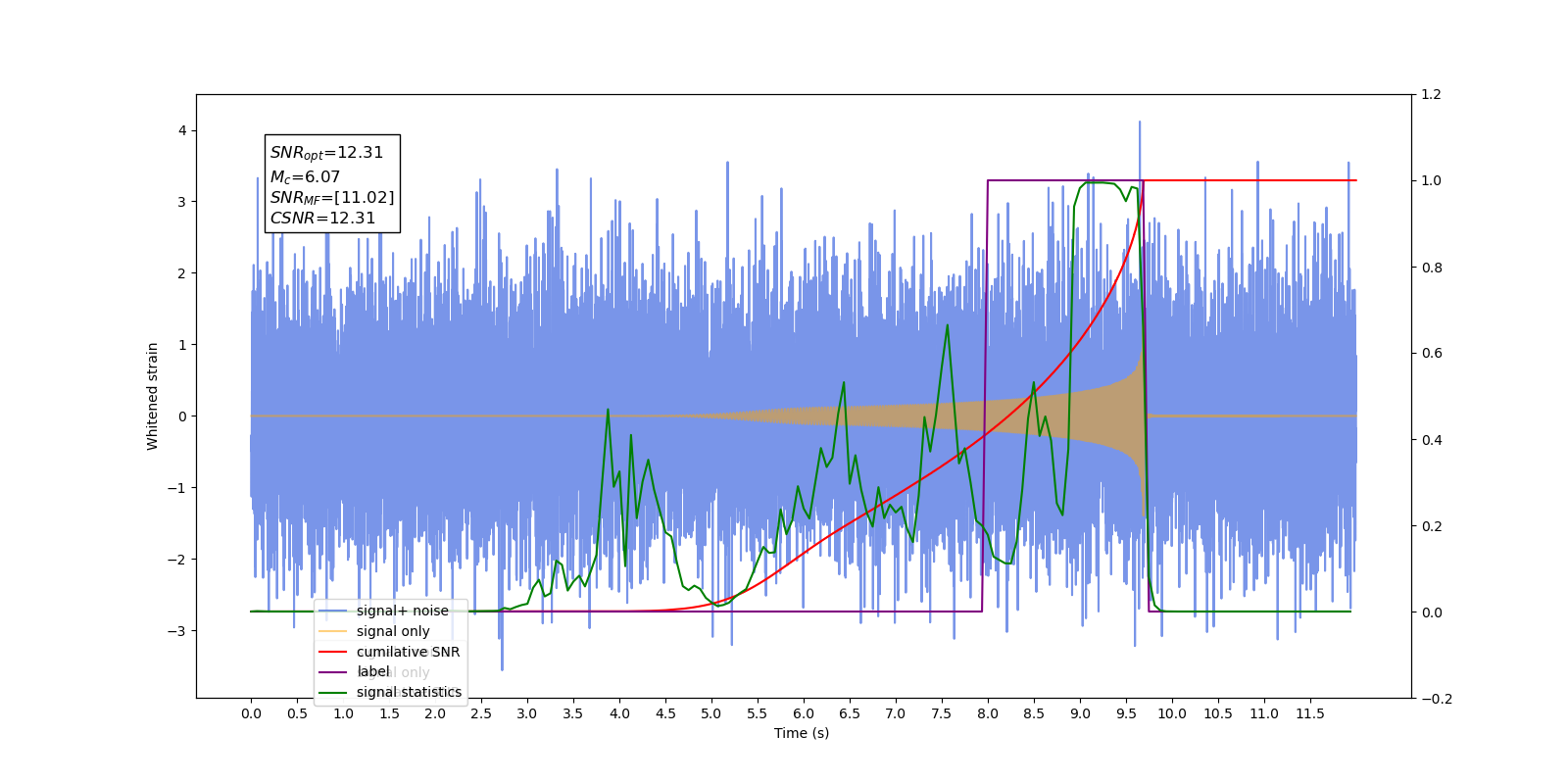Click the 0.8 tick on right axis

pyautogui.click(x=1431, y=268)
